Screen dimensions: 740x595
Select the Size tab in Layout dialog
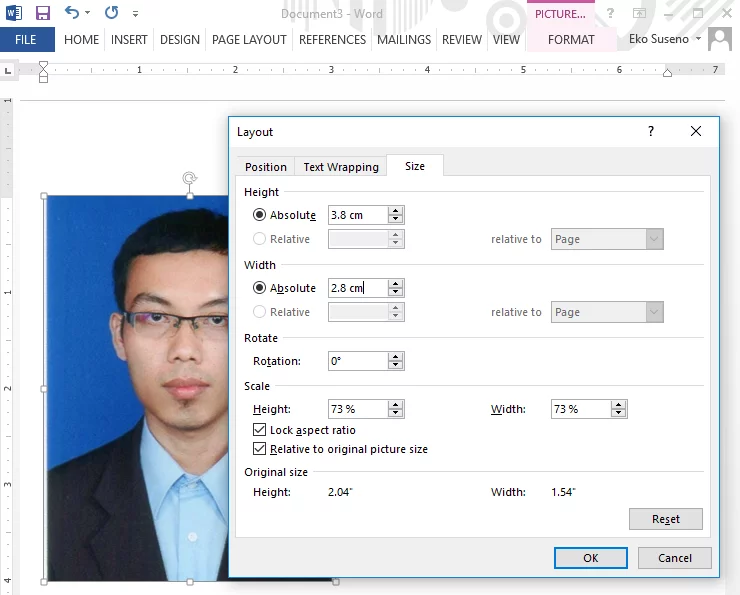415,166
